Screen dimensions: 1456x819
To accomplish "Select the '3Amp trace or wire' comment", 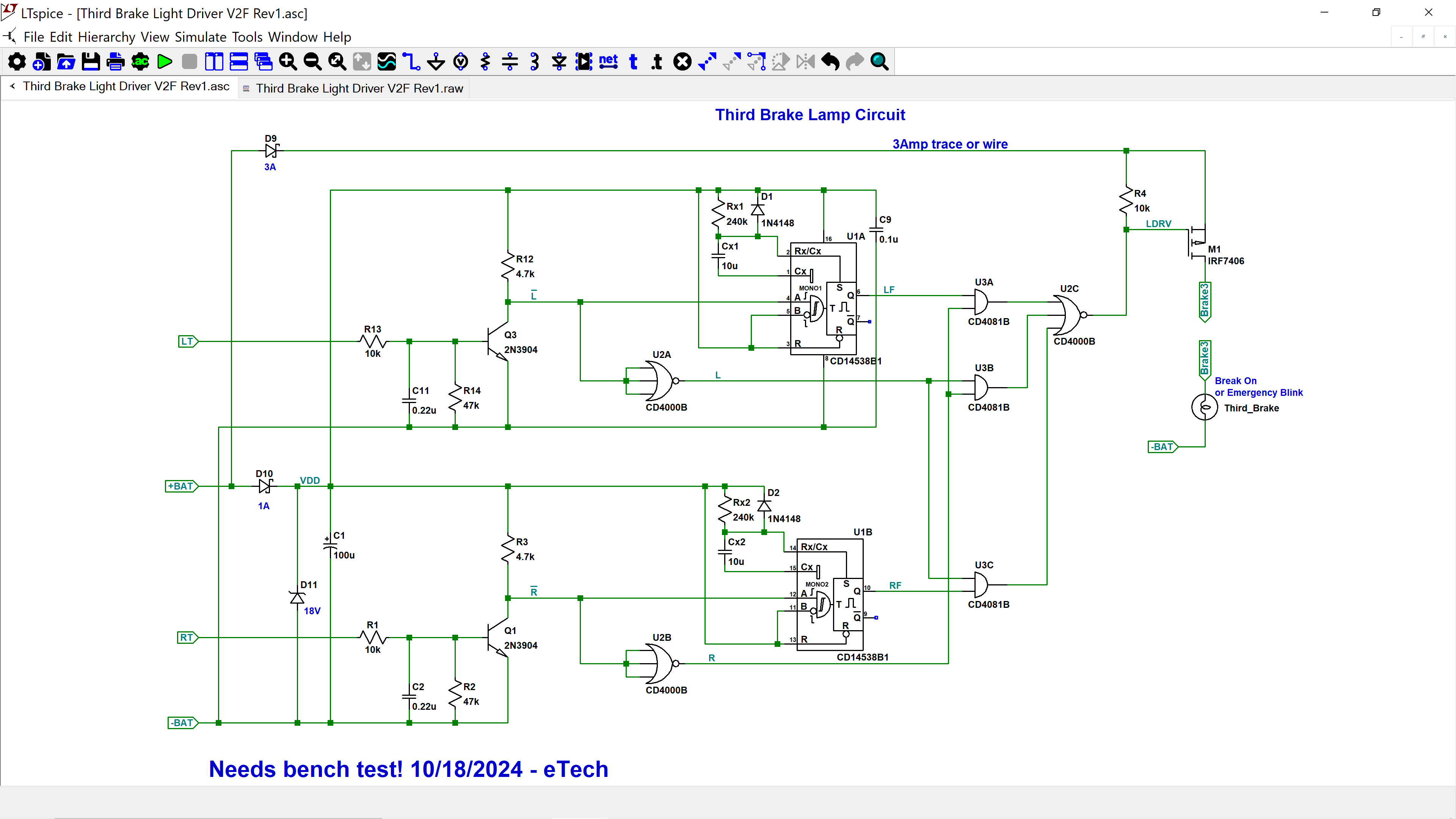I will pos(949,144).
